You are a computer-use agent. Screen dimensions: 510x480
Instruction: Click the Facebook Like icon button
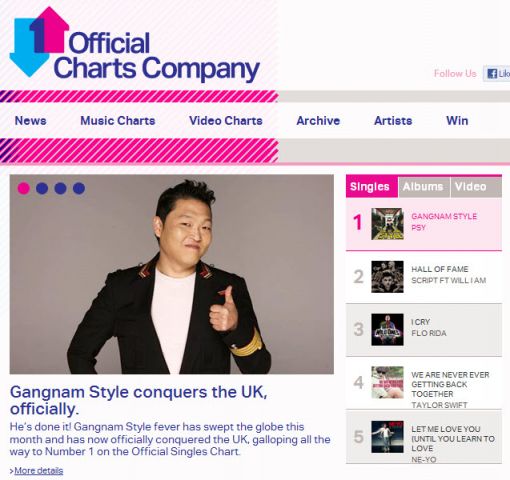497,73
